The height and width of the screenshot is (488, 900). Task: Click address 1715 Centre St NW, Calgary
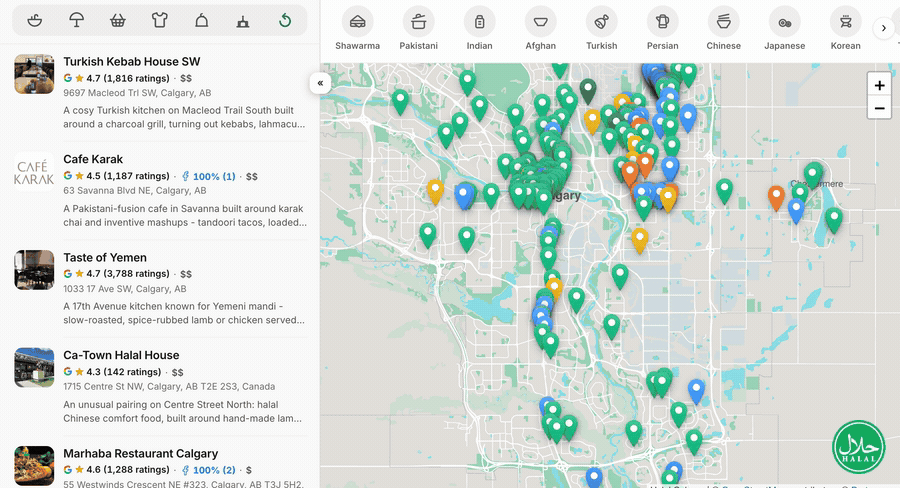pyautogui.click(x=169, y=386)
